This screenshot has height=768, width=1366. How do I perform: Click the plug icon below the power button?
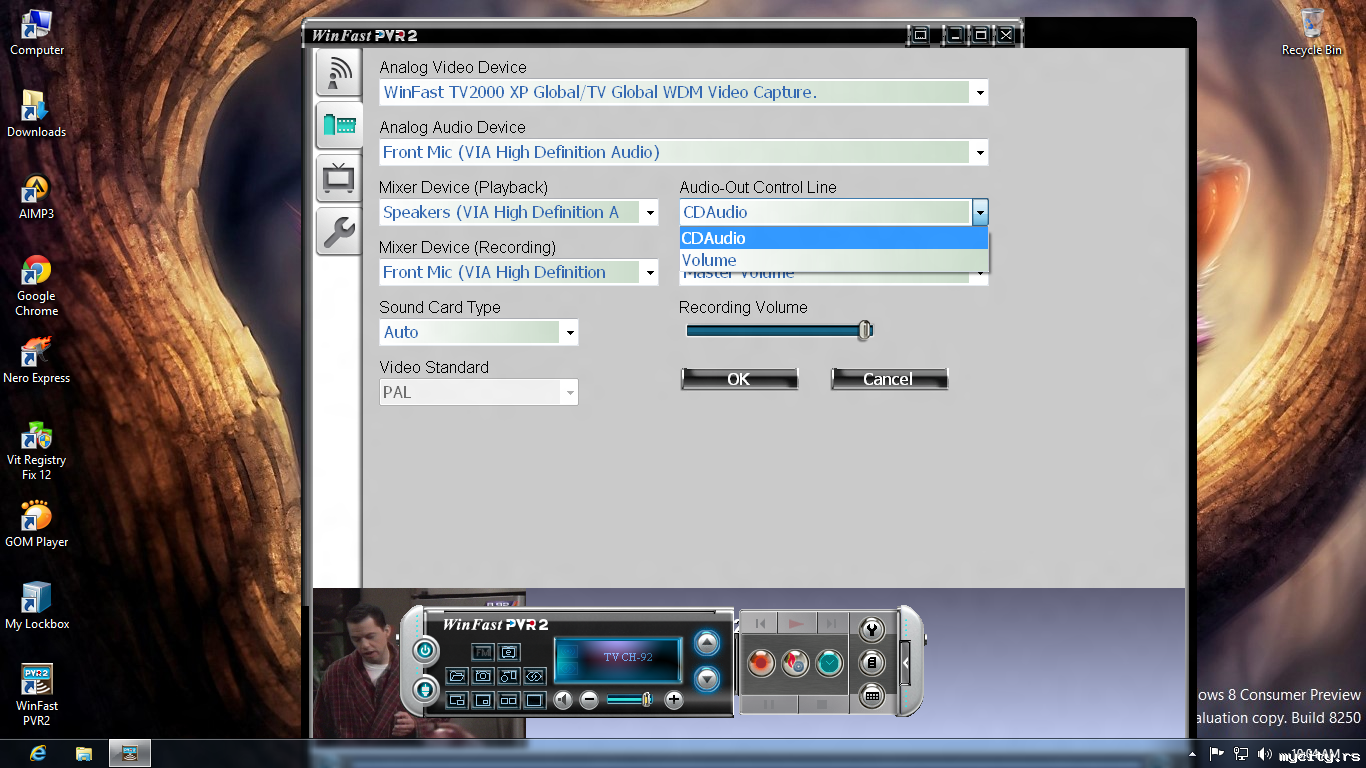[x=426, y=689]
